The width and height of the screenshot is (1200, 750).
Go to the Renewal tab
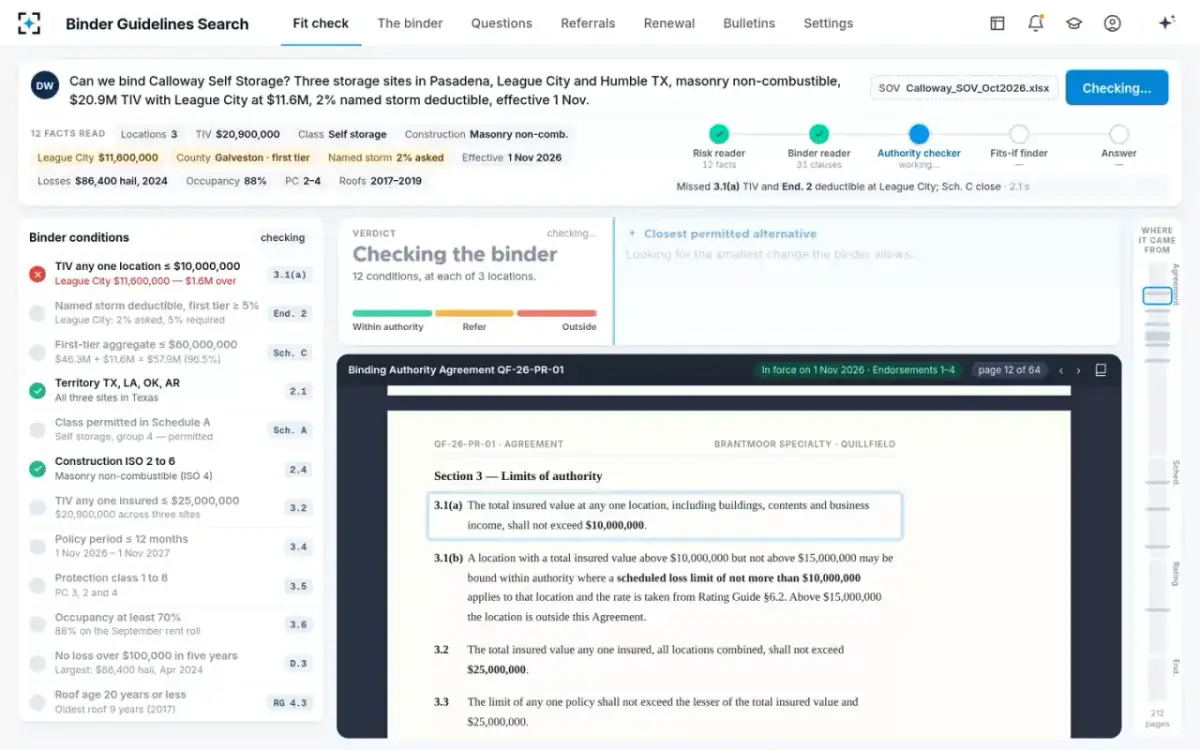669,23
